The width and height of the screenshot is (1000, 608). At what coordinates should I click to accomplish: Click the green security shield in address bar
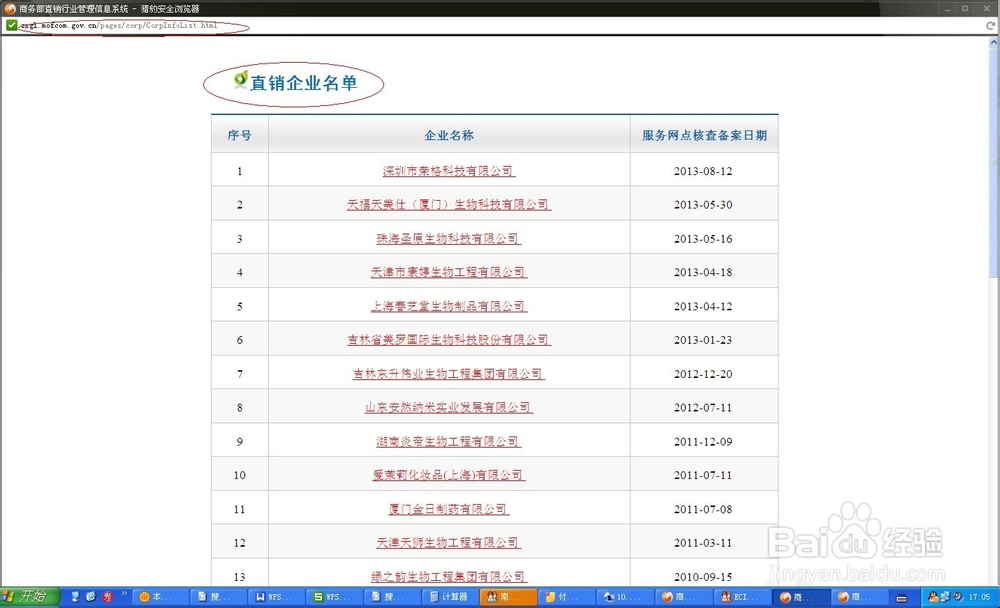click(11, 26)
